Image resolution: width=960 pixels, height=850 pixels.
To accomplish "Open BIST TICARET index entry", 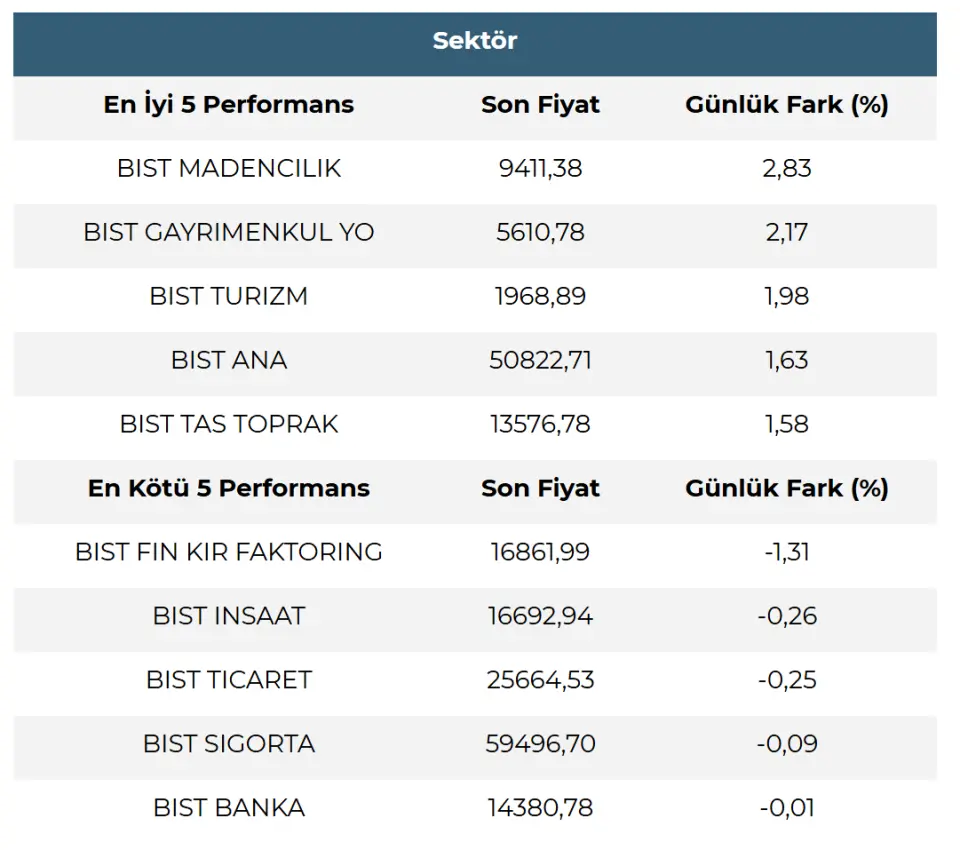I will coord(229,680).
